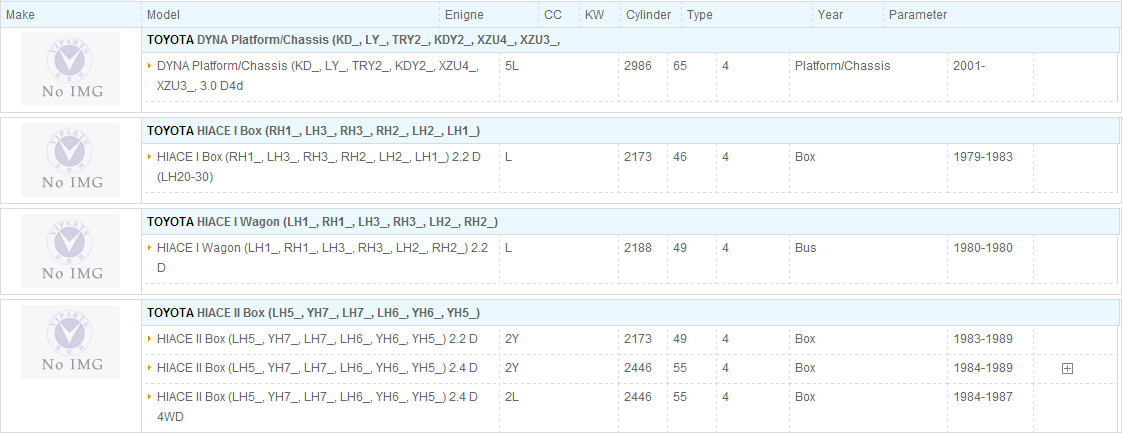Image resolution: width=1123 pixels, height=433 pixels.
Task: Select Box type in the 1979-1983 row
Action: pyautogui.click(x=805, y=157)
